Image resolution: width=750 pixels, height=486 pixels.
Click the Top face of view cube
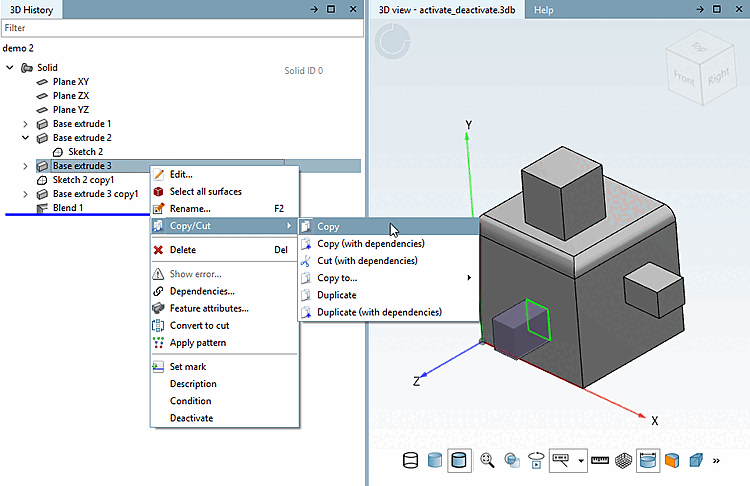[700, 47]
